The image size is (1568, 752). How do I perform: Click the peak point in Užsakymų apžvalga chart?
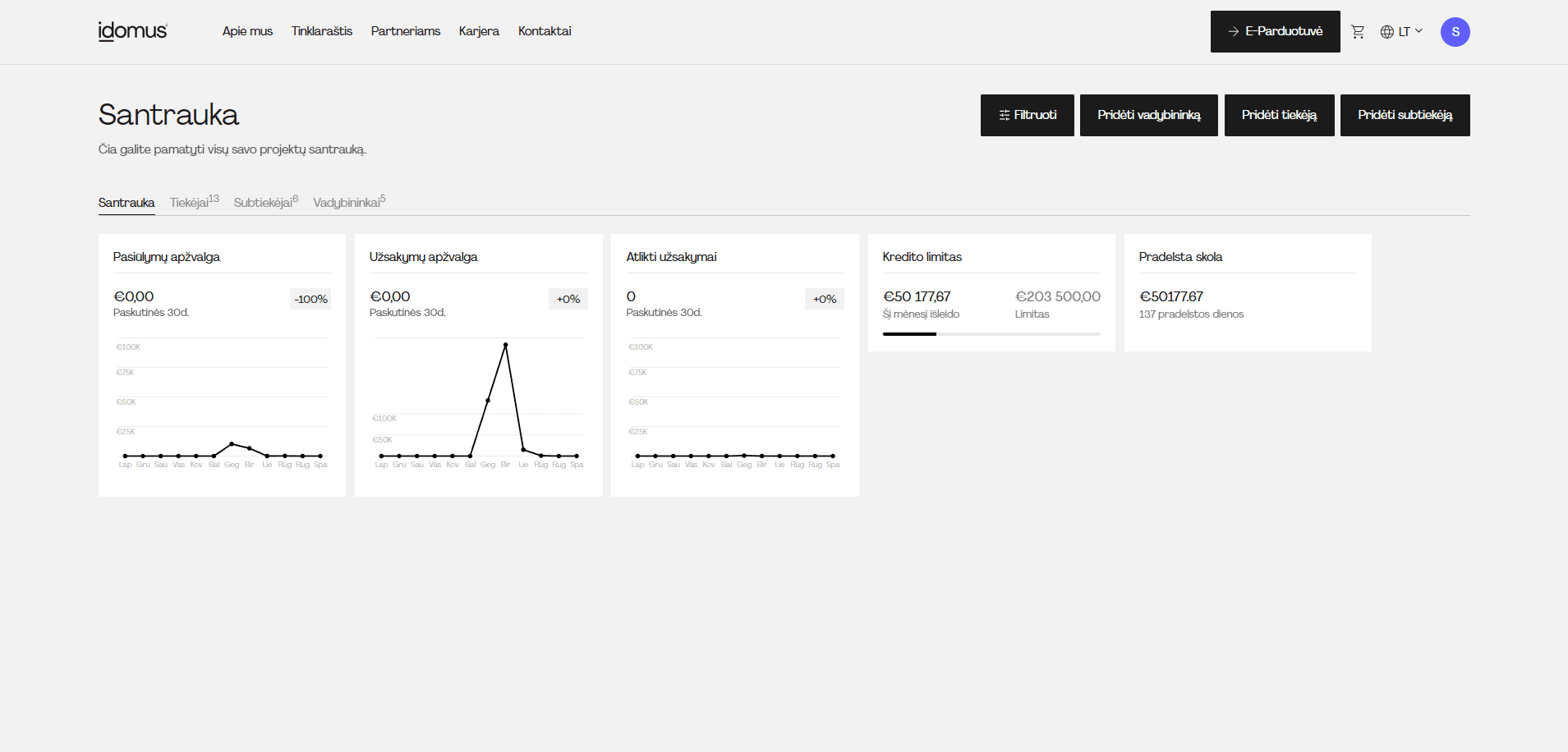click(x=505, y=345)
